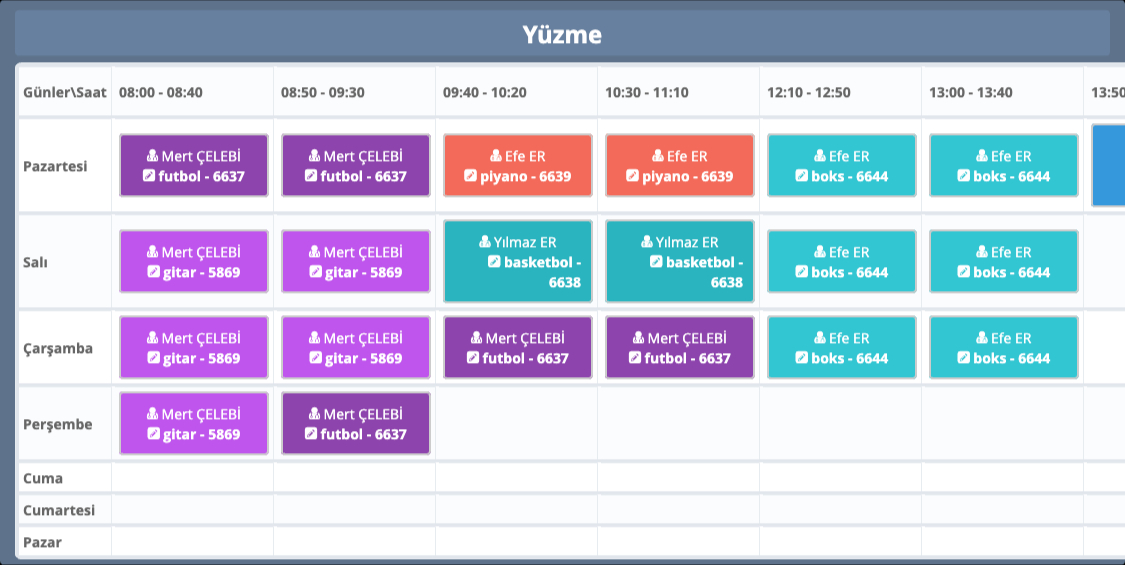Open Pazartesi 10:30 piyano lesson card
The width and height of the screenshot is (1125, 565).
click(x=680, y=166)
